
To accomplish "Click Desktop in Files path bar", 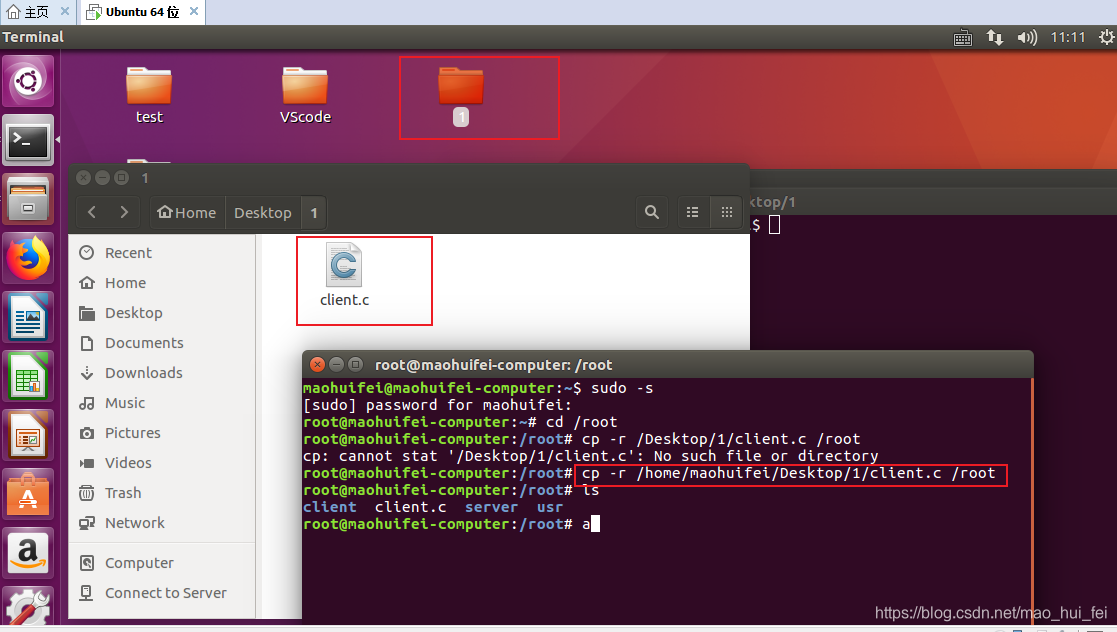I will [263, 212].
